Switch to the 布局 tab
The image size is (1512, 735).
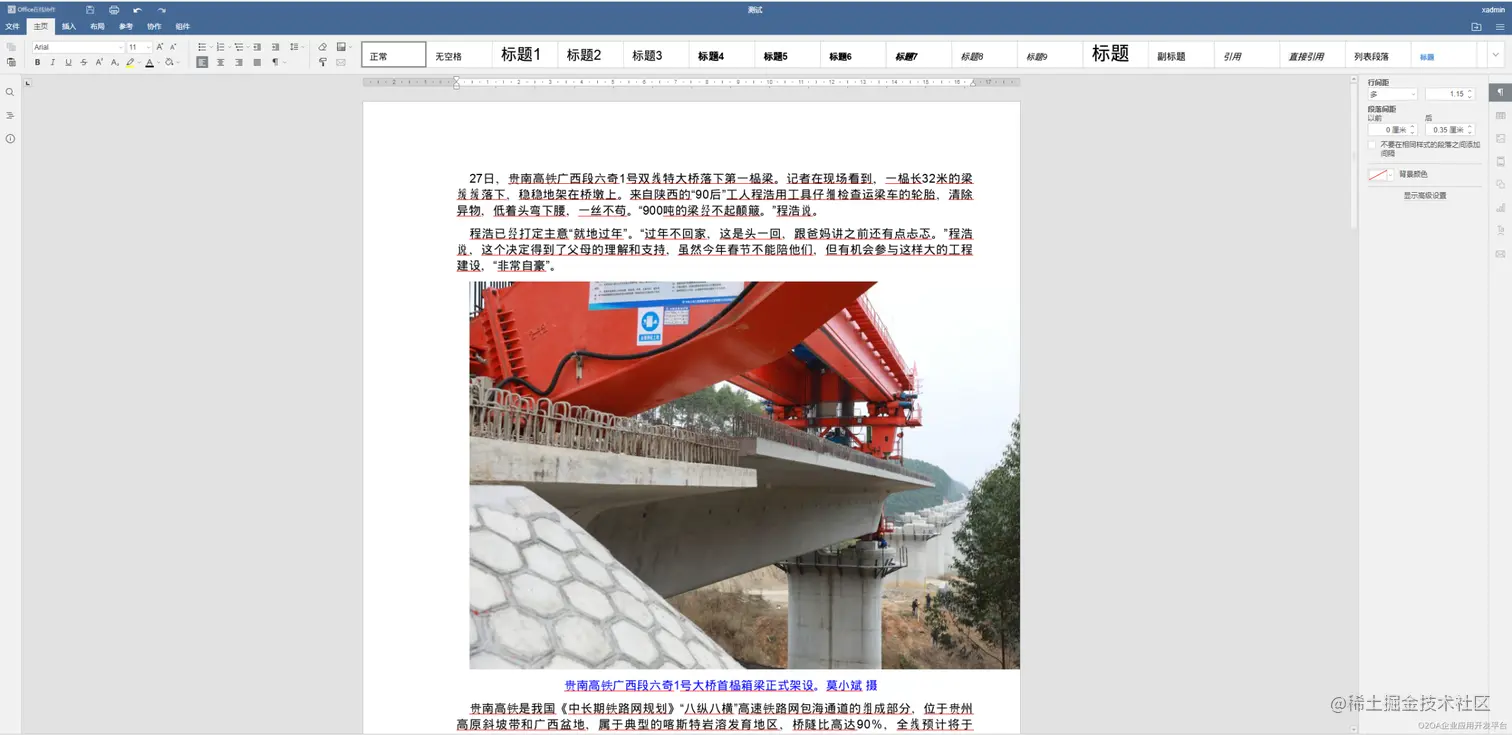coord(97,27)
